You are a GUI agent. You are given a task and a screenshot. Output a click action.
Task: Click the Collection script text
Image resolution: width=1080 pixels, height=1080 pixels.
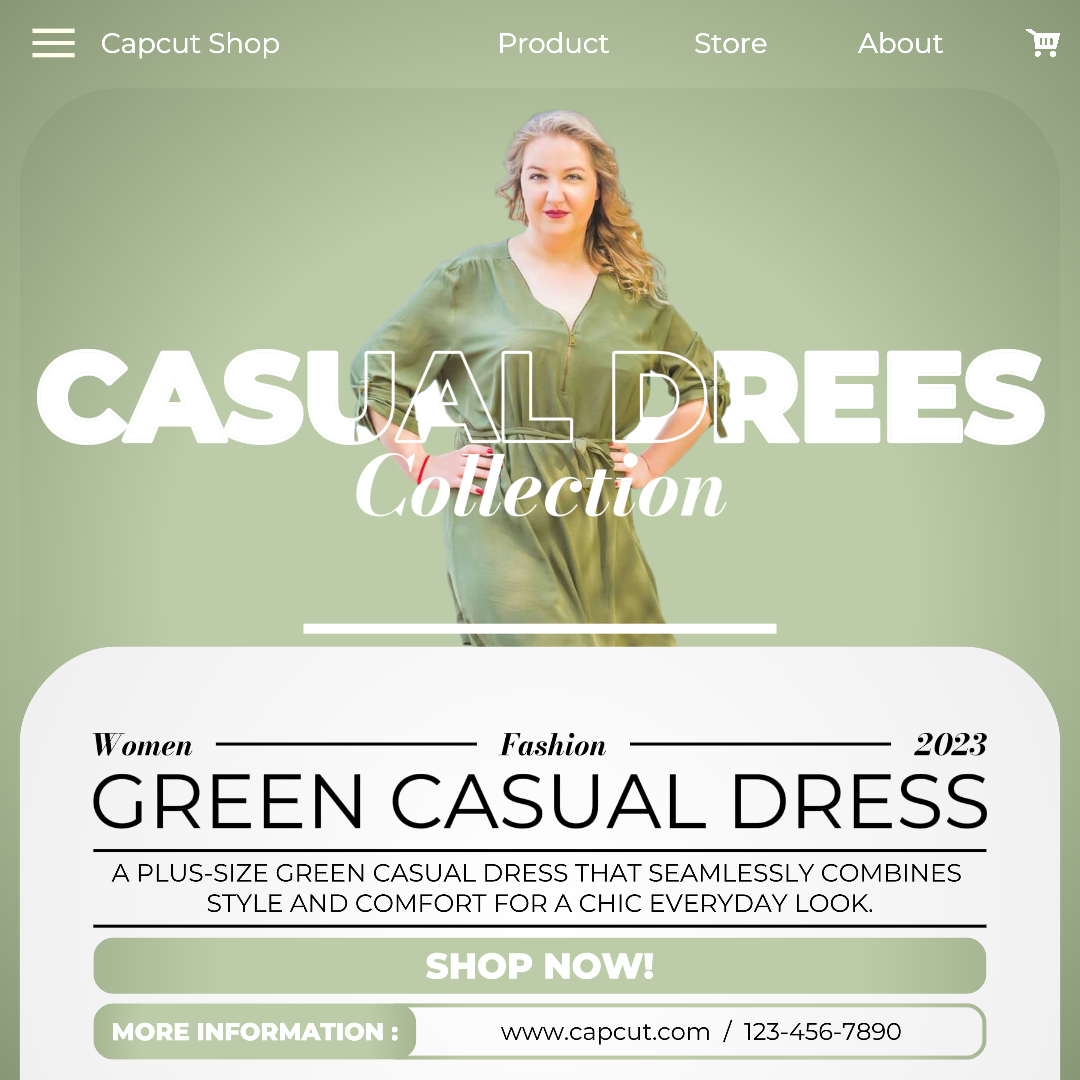click(540, 488)
